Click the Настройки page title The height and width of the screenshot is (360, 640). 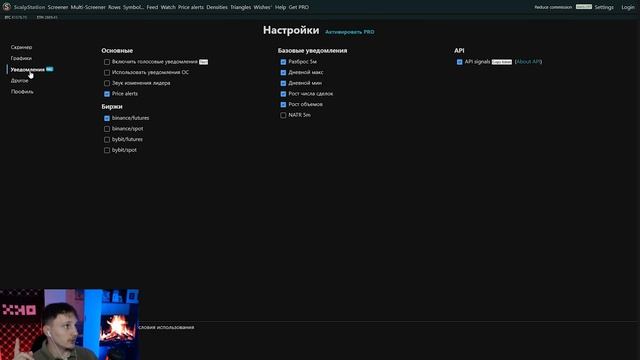pos(291,30)
